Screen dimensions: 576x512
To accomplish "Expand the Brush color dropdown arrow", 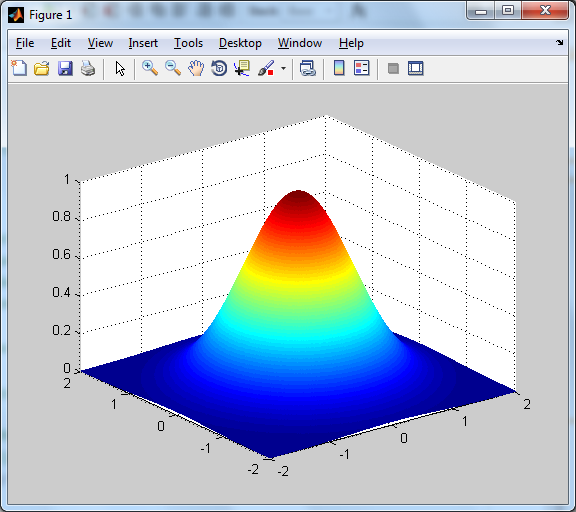I will point(283,68).
